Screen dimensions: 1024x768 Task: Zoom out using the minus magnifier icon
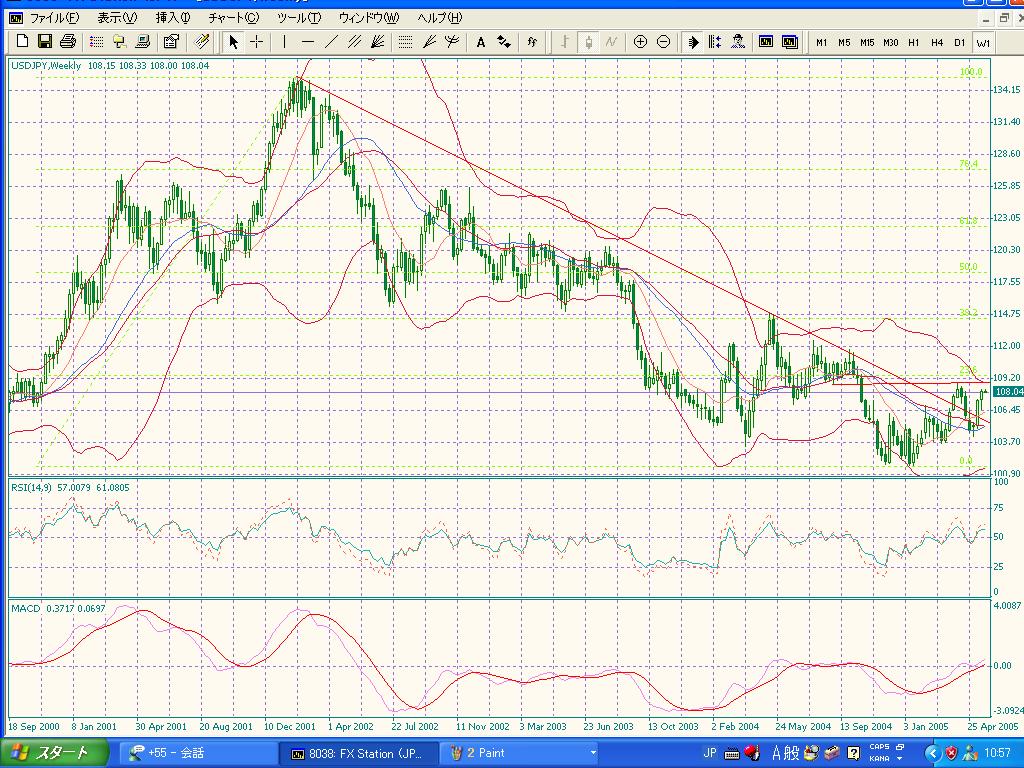pos(663,41)
